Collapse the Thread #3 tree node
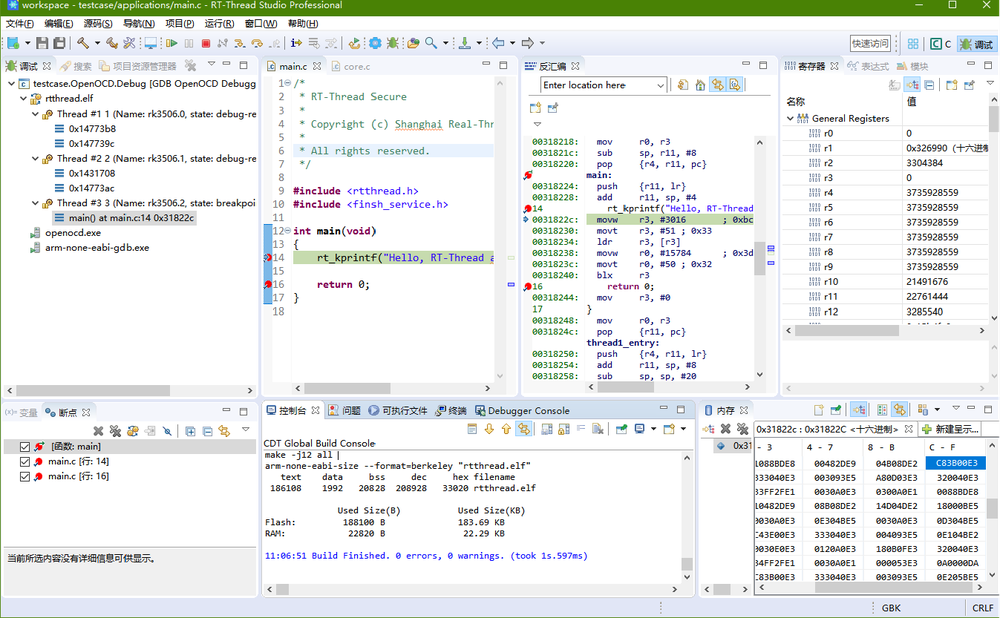 click(x=35, y=203)
